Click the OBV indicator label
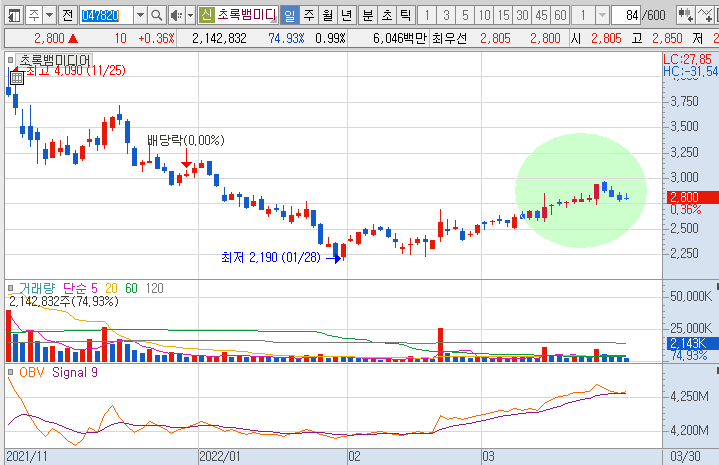The image size is (719, 465). (x=31, y=372)
